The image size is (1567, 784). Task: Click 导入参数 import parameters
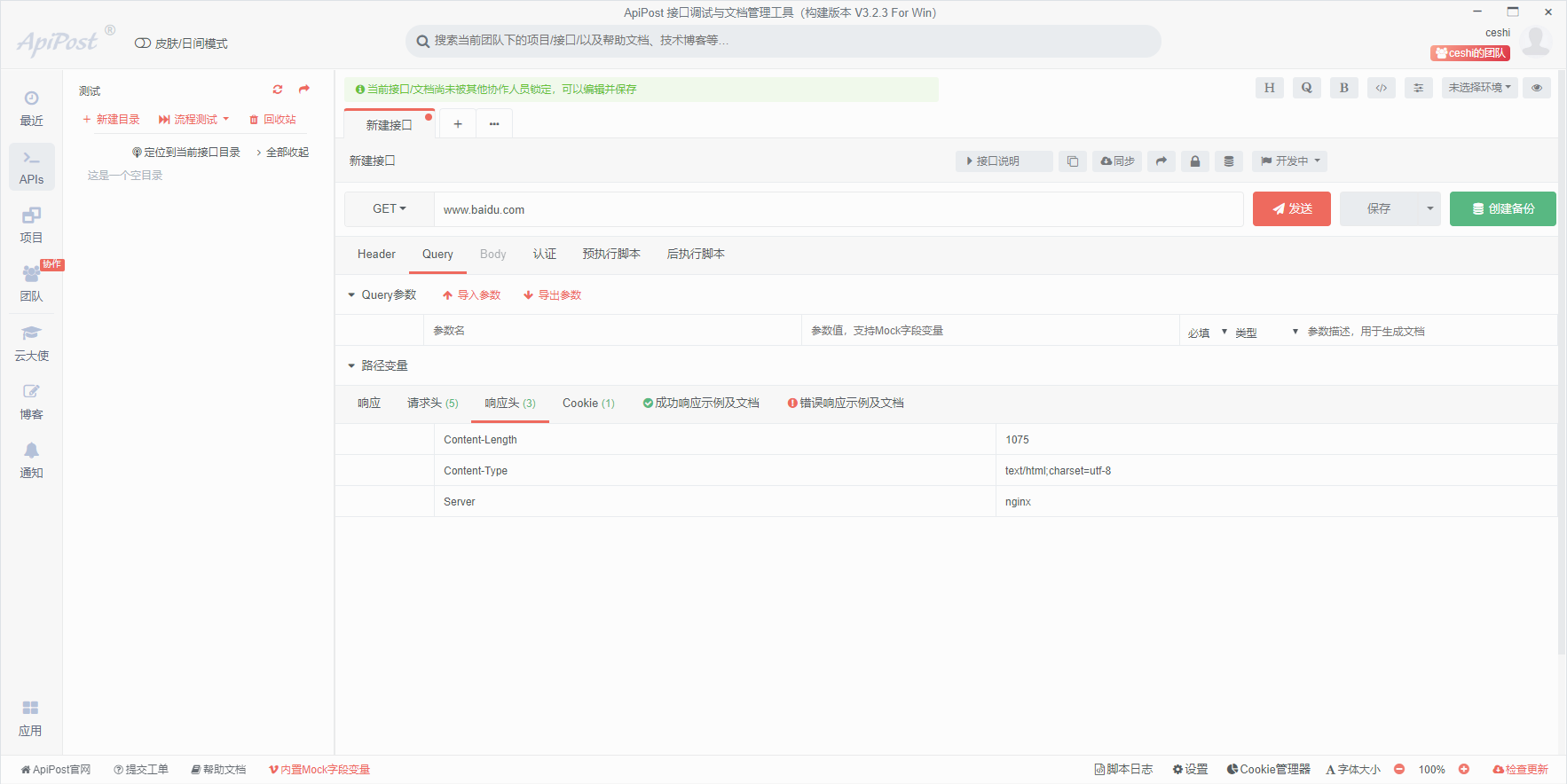tap(471, 295)
